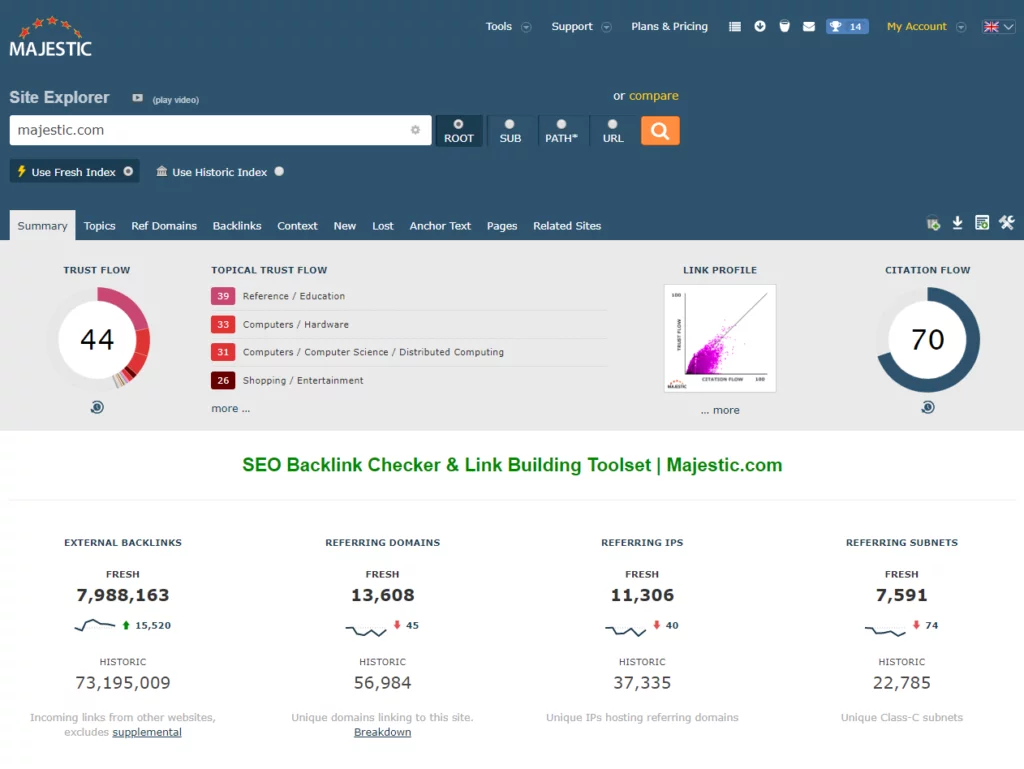Click the 33 Computers / Hardware swatch

tap(223, 324)
